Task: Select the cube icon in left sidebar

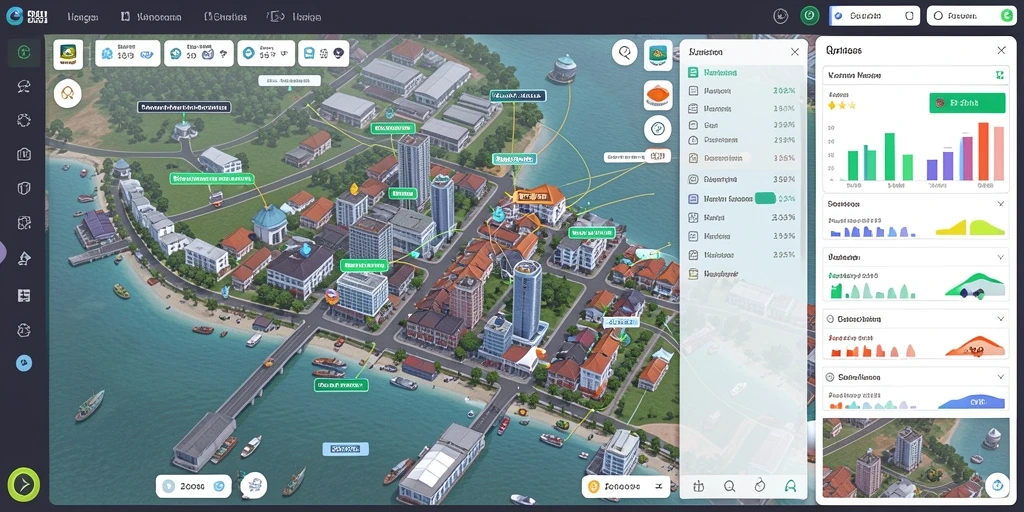Action: pyautogui.click(x=24, y=189)
